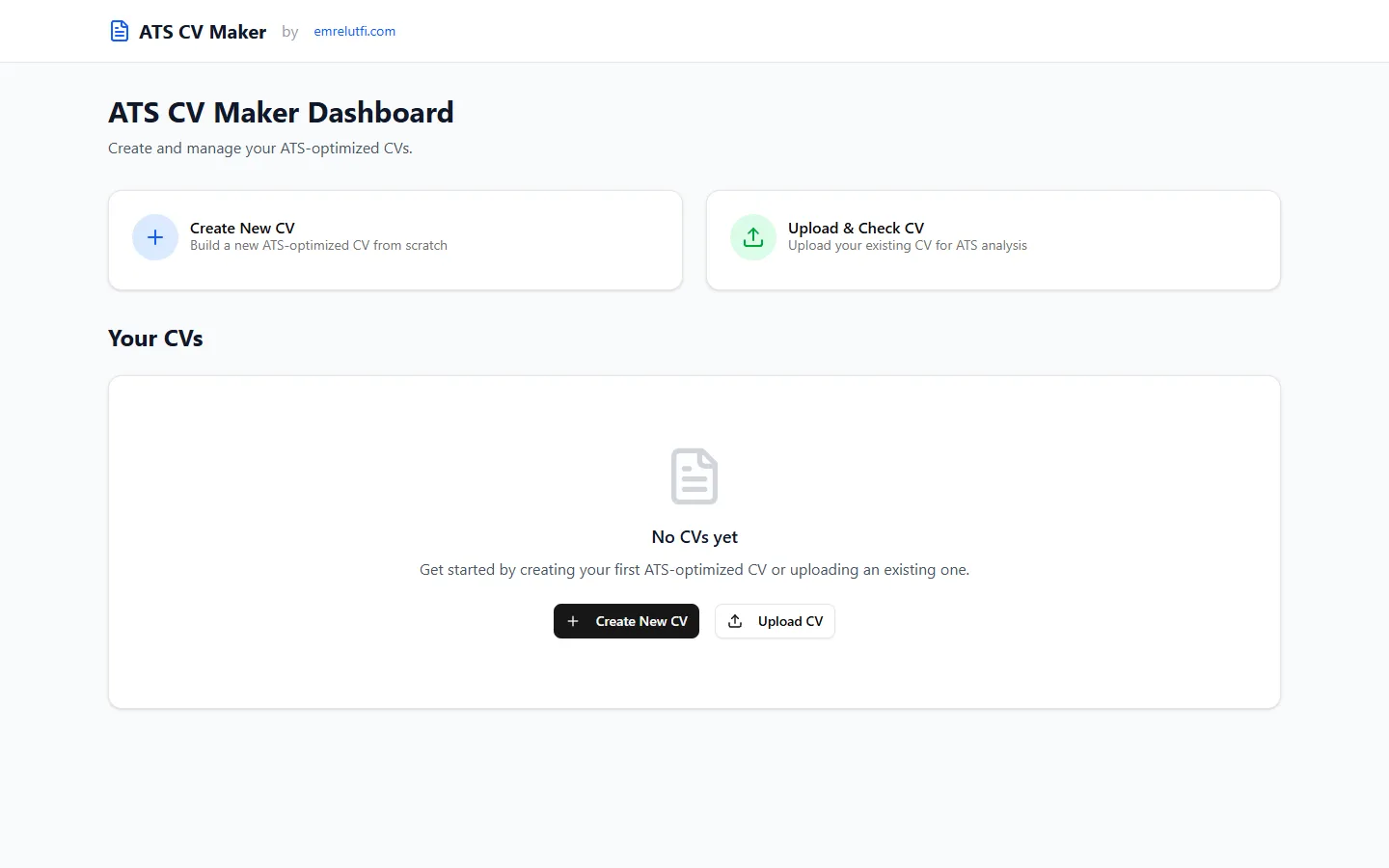Image resolution: width=1389 pixels, height=868 pixels.
Task: Click the 'Get started by creating' help text
Action: coord(694,570)
